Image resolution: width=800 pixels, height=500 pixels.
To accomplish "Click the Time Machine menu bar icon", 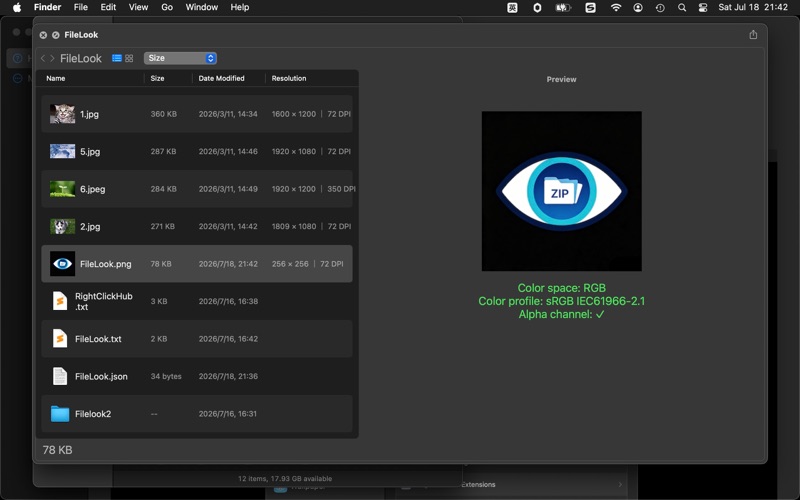I will click(660, 7).
